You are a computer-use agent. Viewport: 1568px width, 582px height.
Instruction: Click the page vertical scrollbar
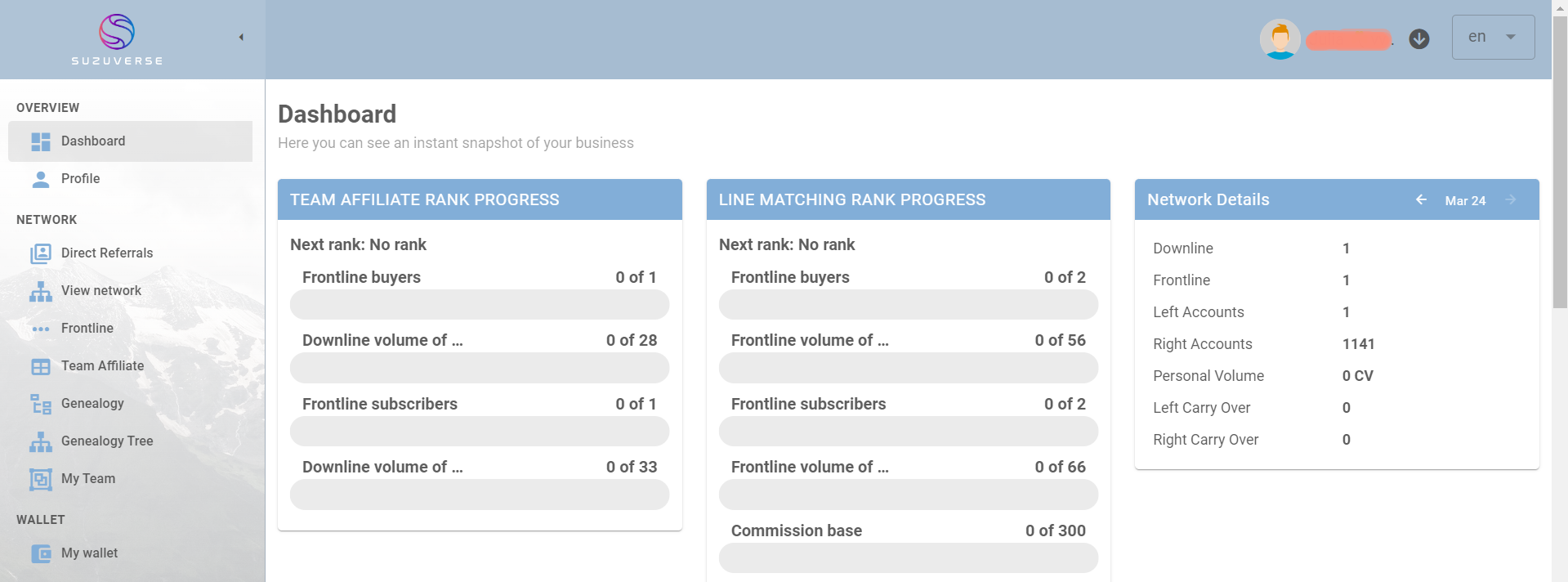pyautogui.click(x=1560, y=163)
